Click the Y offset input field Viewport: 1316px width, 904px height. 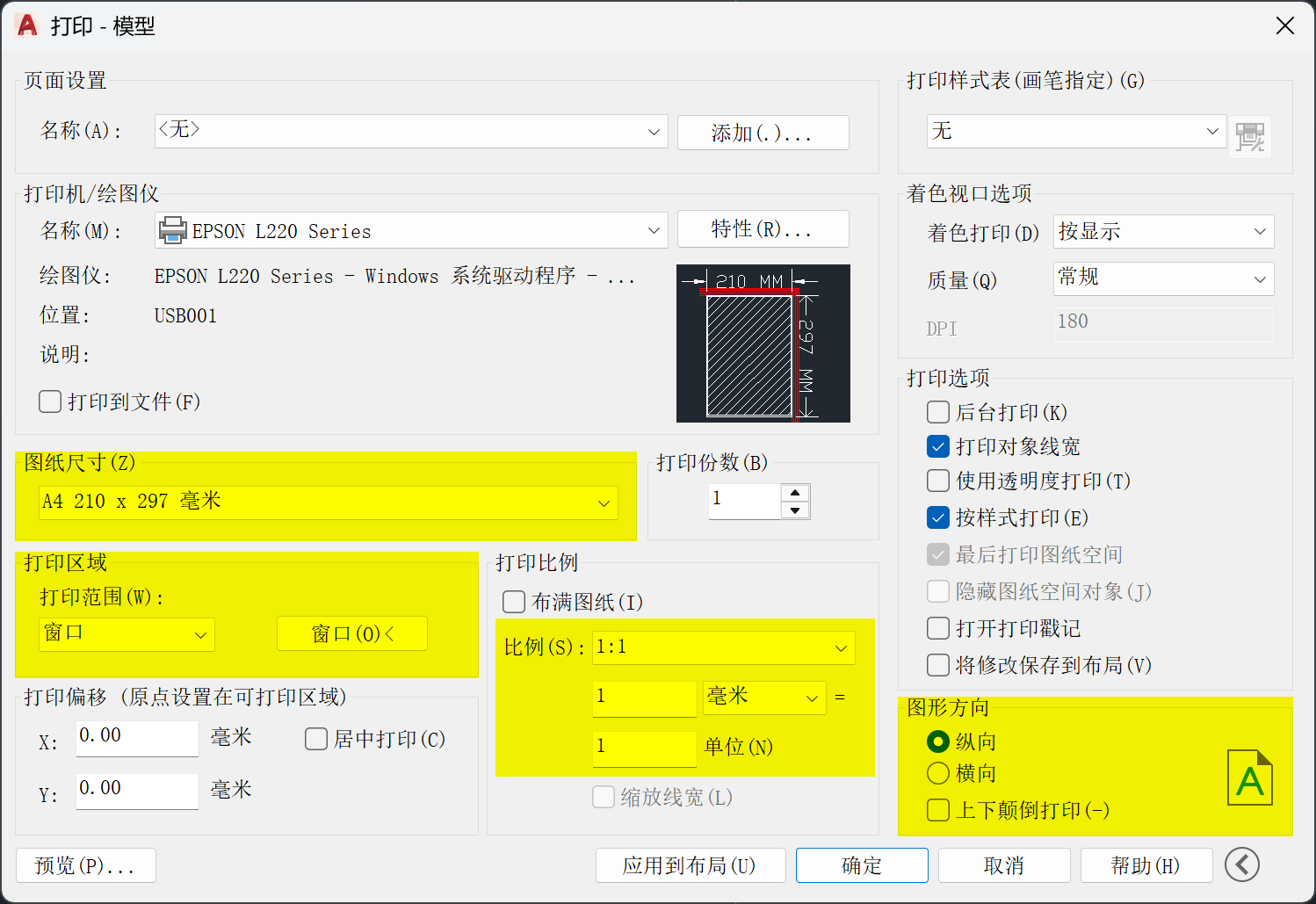[137, 791]
